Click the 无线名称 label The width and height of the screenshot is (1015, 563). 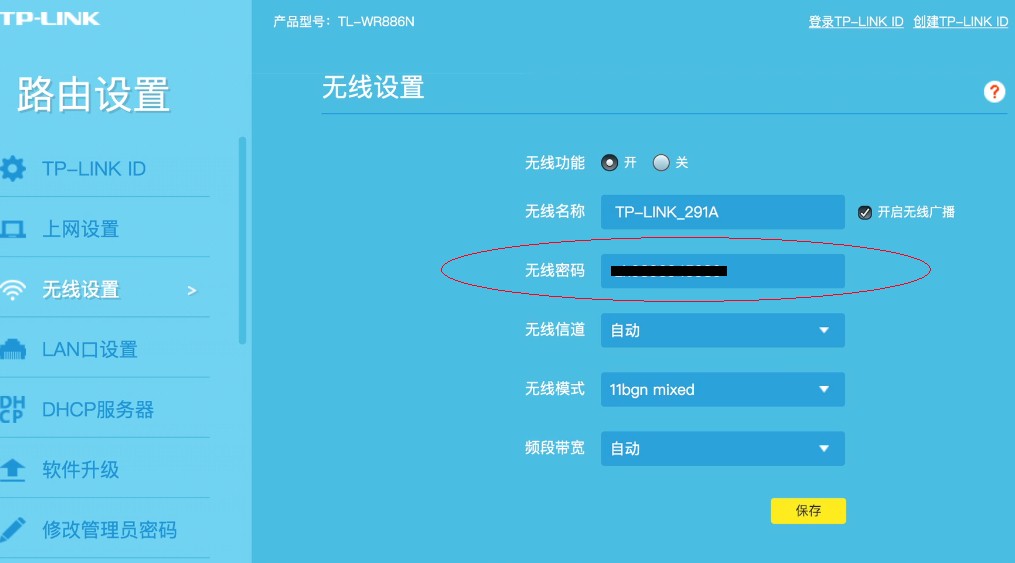555,211
